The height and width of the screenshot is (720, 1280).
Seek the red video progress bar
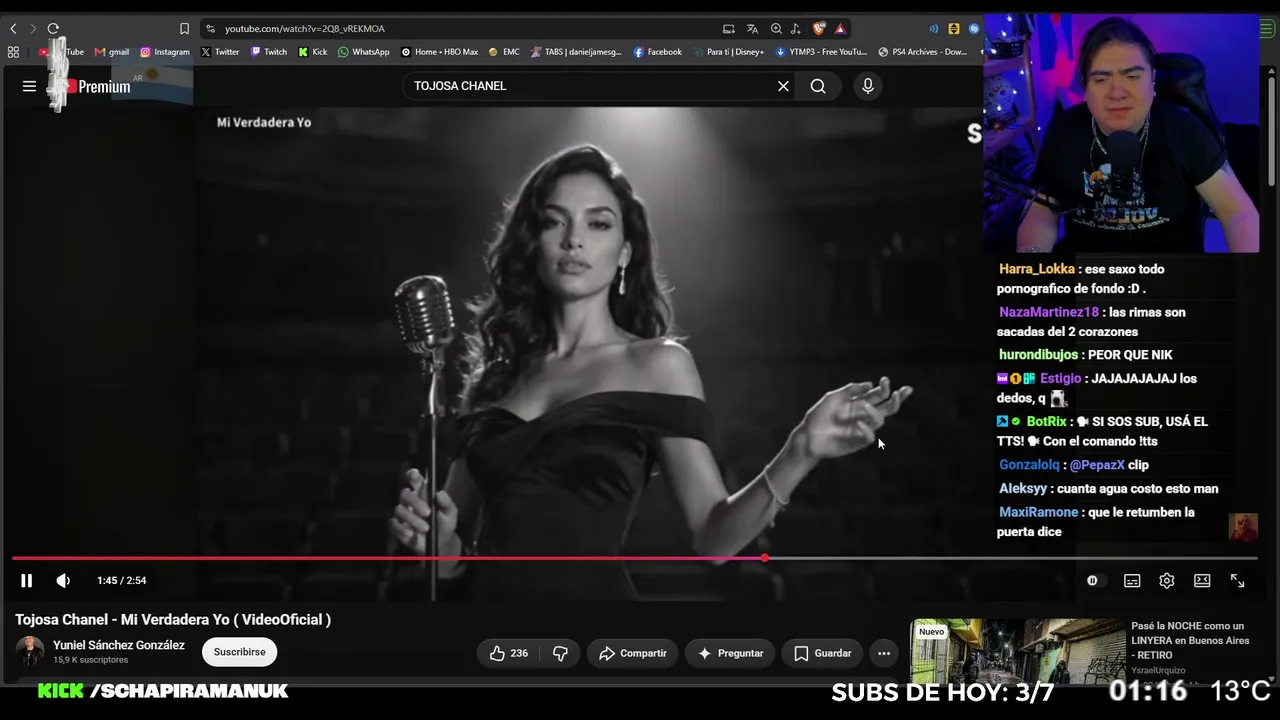pos(634,558)
